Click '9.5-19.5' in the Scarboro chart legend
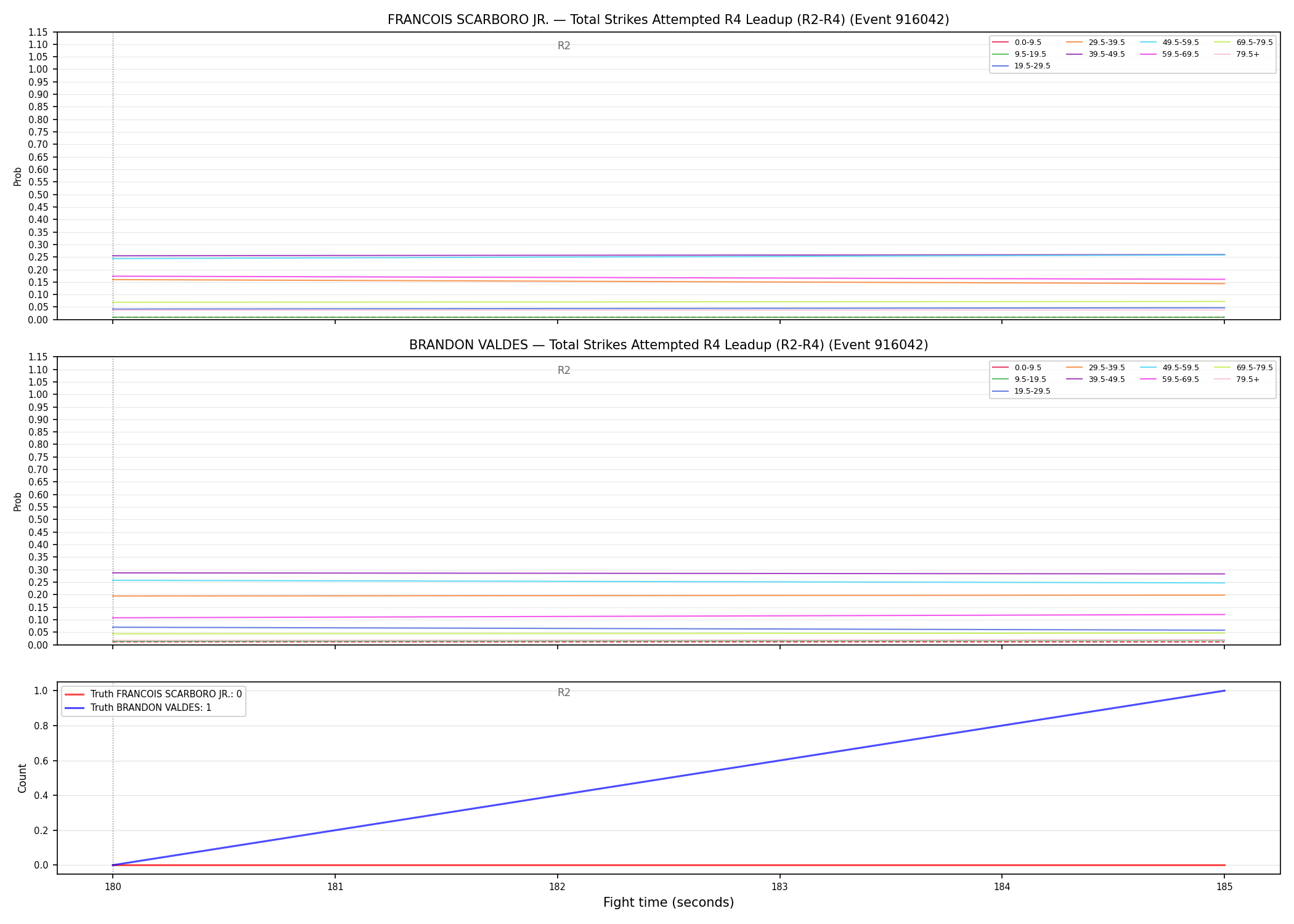Viewport: 1294px width, 924px height. coord(1030,54)
